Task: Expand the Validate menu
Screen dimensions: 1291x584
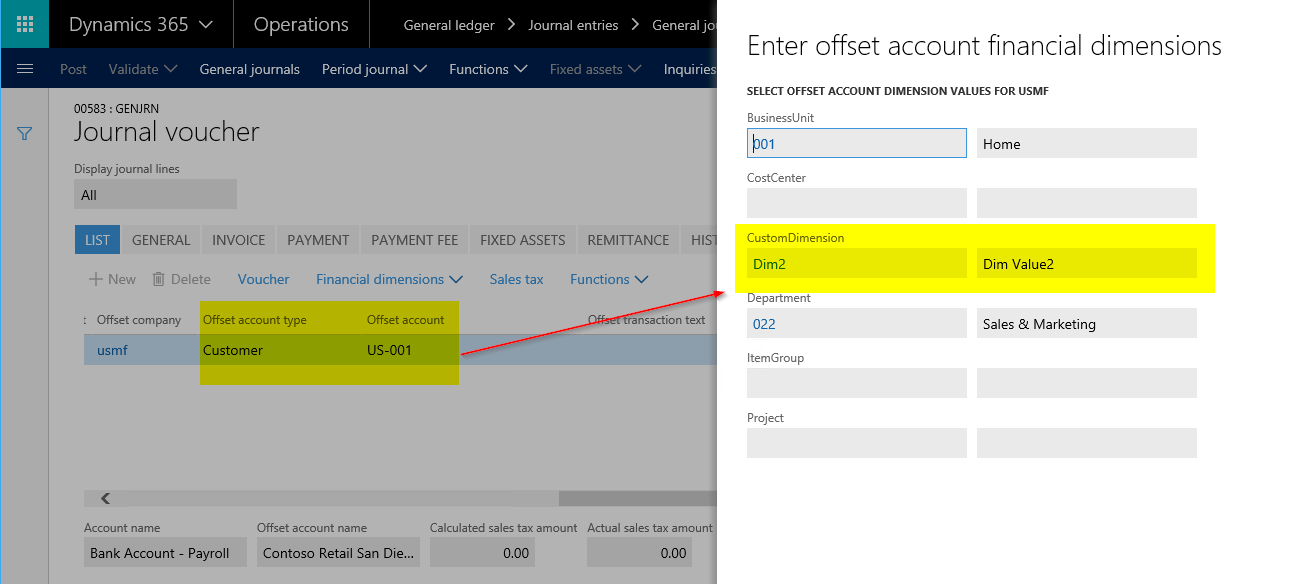Action: 143,69
